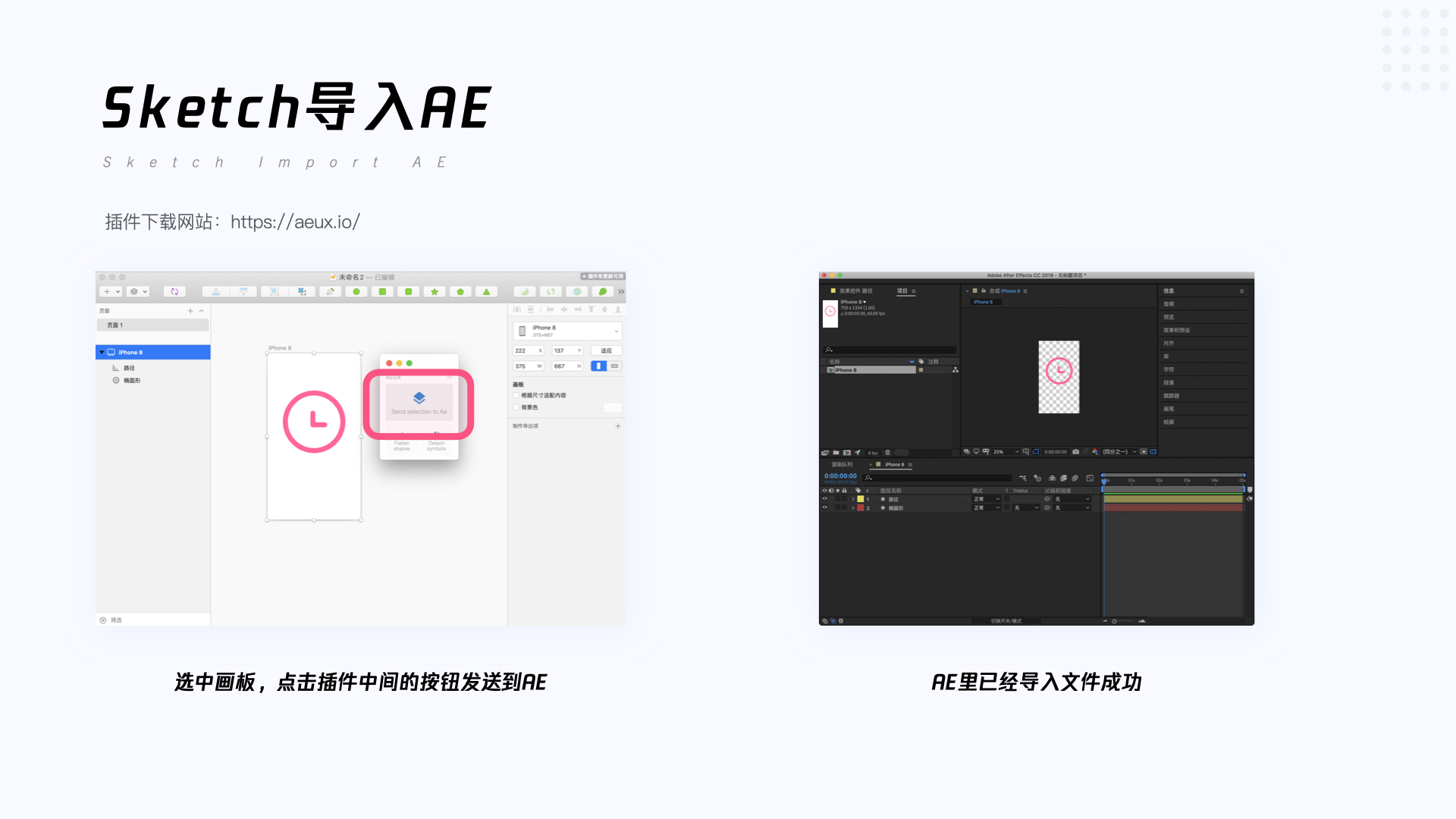
Task: Enable the 背景色 checkbox
Action: pos(516,408)
